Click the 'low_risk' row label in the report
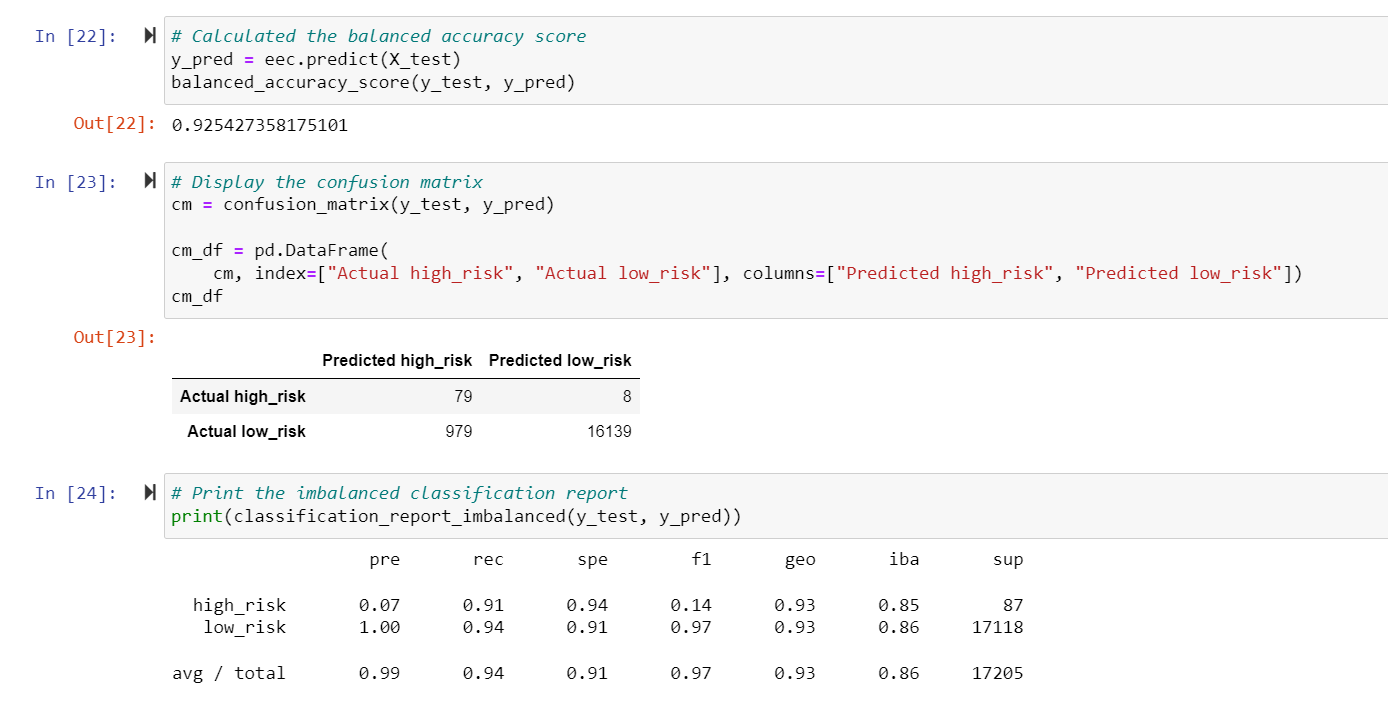The image size is (1388, 706). pyautogui.click(x=245, y=628)
